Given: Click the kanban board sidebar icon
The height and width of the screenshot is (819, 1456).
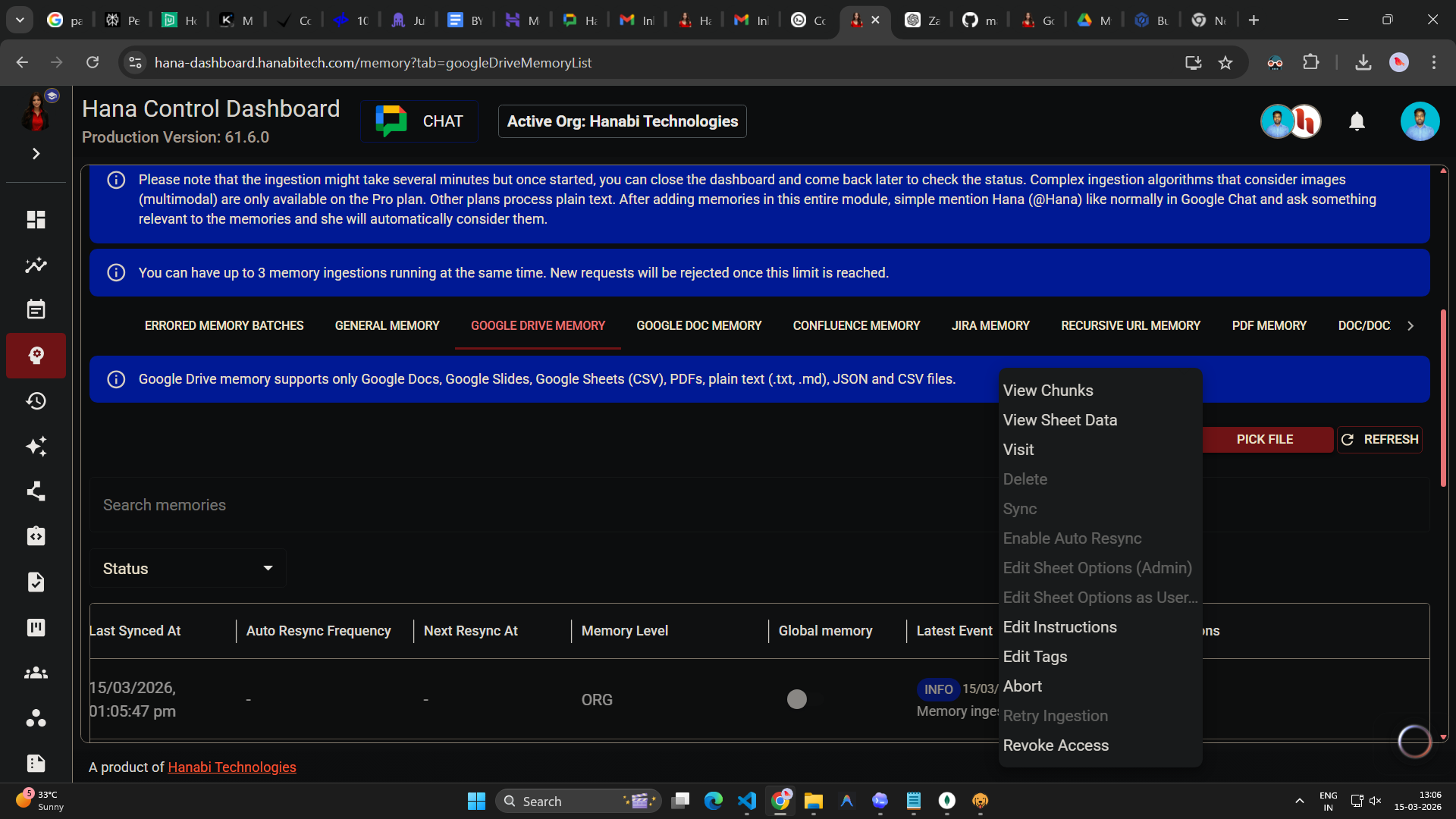Looking at the screenshot, I should click(36, 627).
